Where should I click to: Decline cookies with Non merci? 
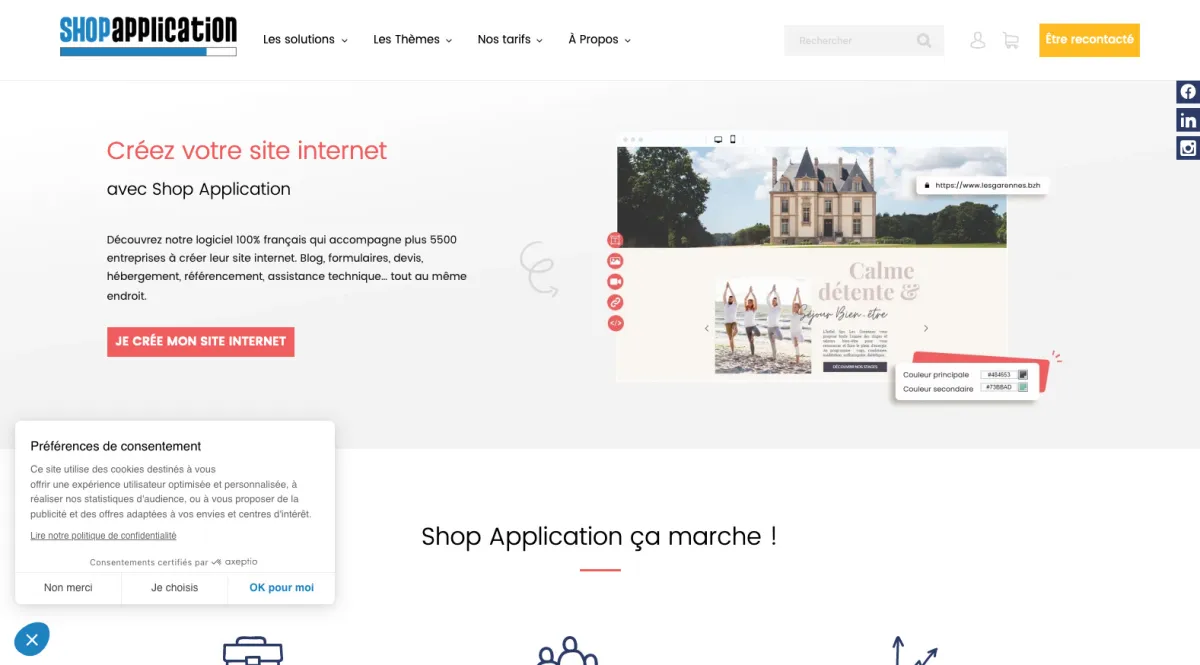click(x=68, y=588)
